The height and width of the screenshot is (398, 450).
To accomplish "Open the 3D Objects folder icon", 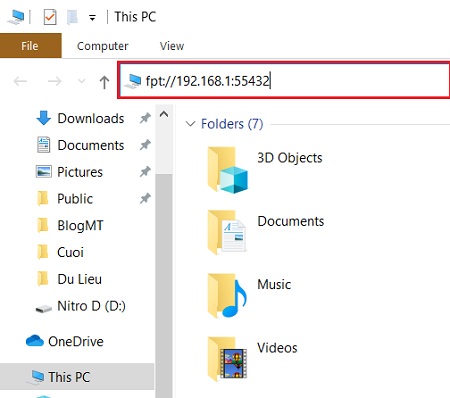I will [x=227, y=170].
